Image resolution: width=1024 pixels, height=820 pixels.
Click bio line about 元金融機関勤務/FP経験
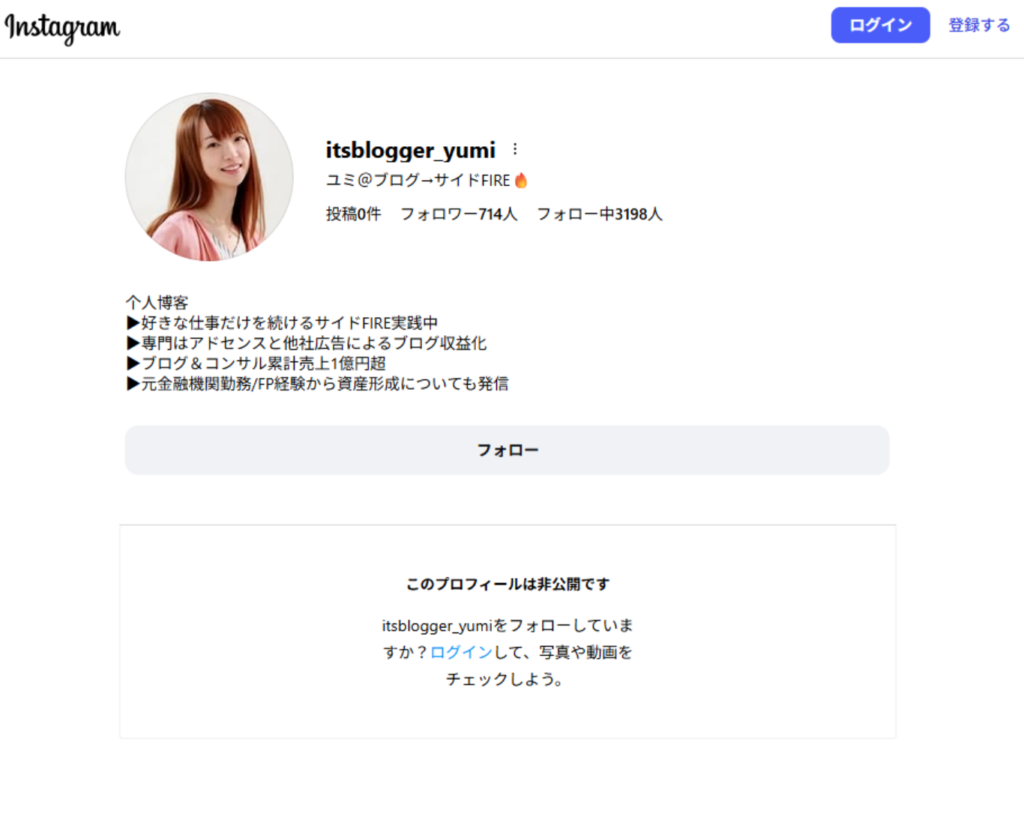point(318,383)
